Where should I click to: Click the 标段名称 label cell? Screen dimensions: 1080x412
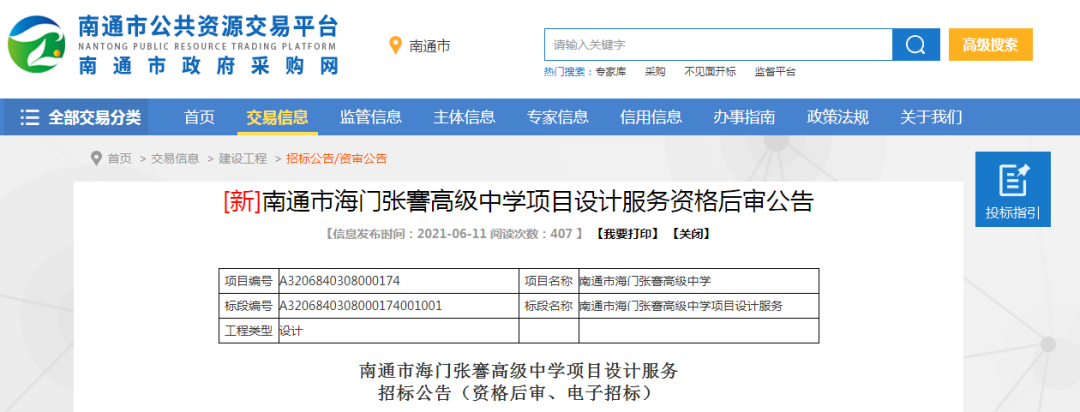point(549,306)
